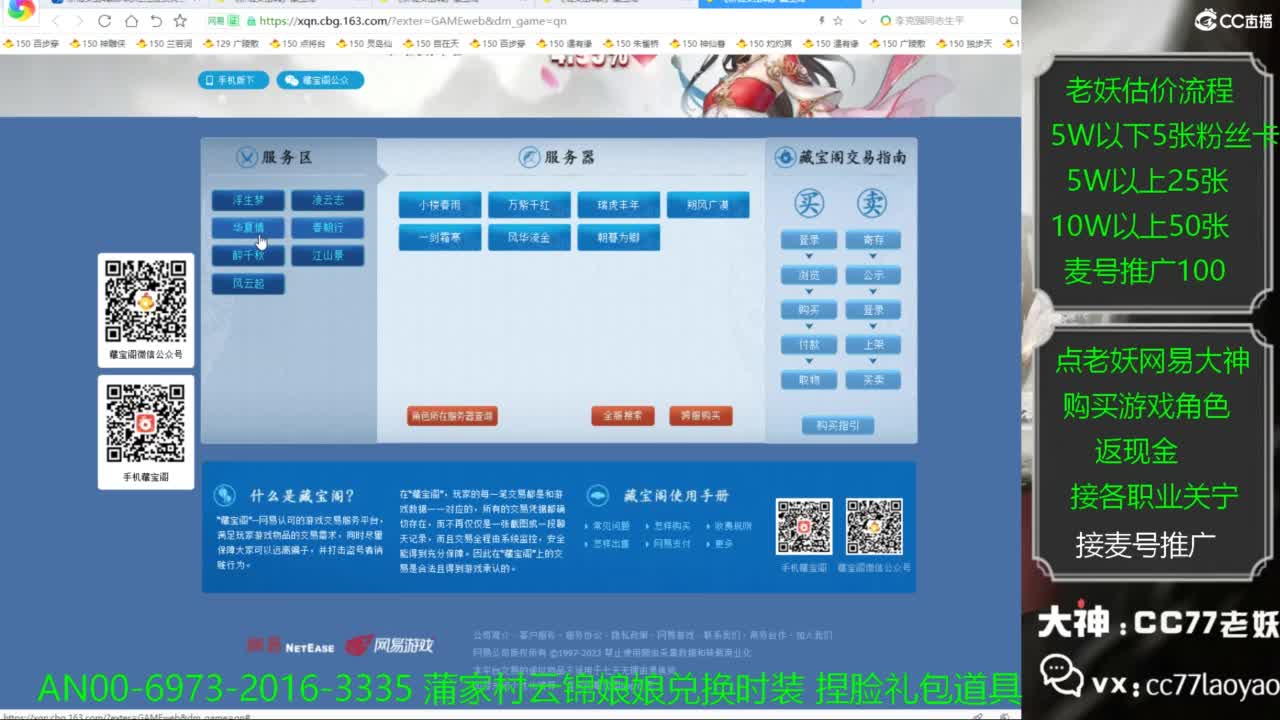Click the 手机版下 mobile download button

coord(233,80)
